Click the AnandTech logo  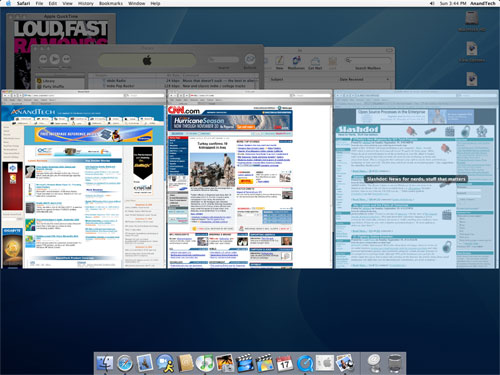click(33, 112)
